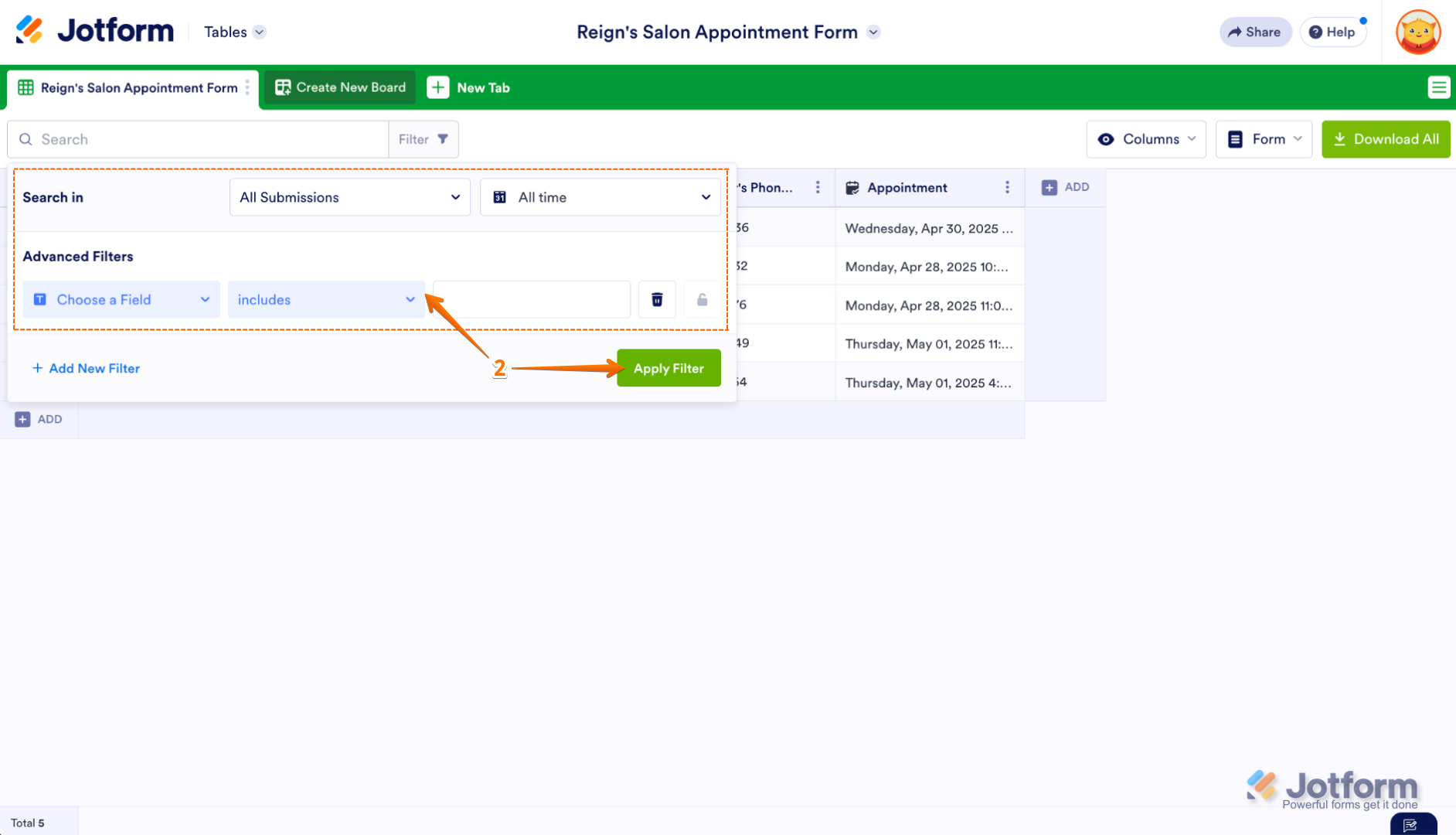This screenshot has height=835, width=1456.
Task: Click into the Search input field
Action: 198,139
